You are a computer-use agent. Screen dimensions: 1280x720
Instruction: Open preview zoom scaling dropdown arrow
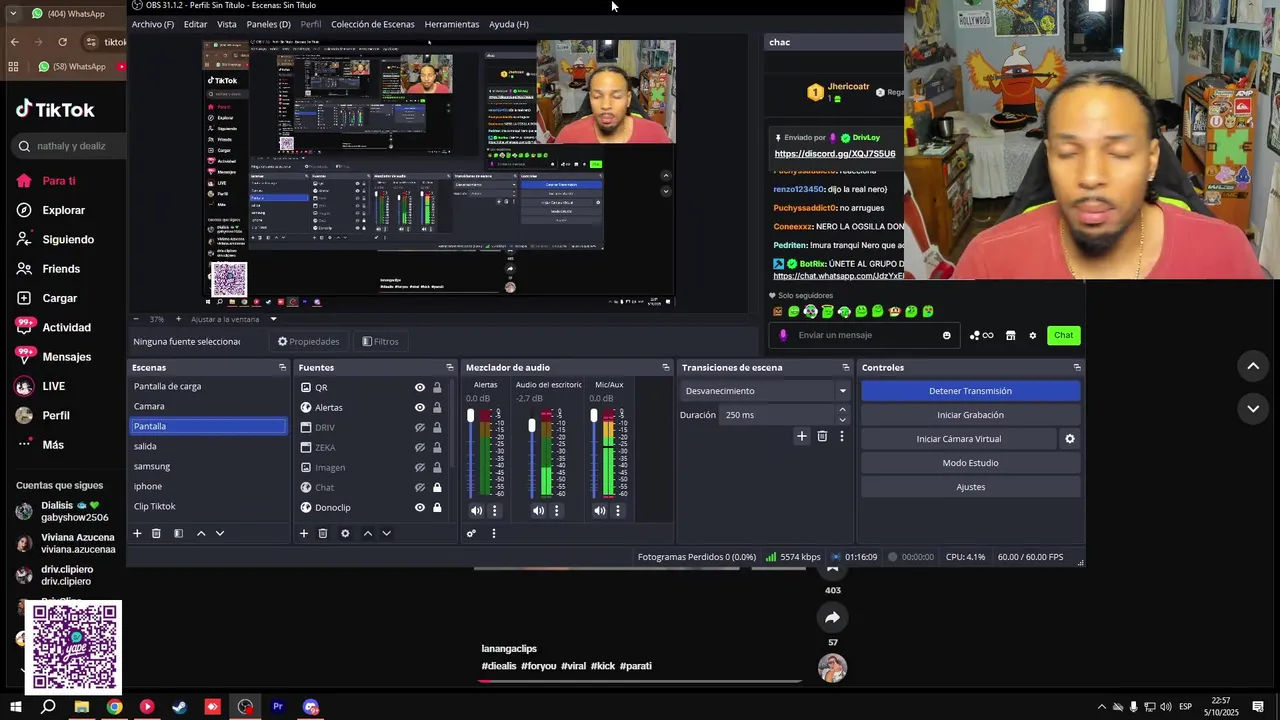click(x=273, y=319)
